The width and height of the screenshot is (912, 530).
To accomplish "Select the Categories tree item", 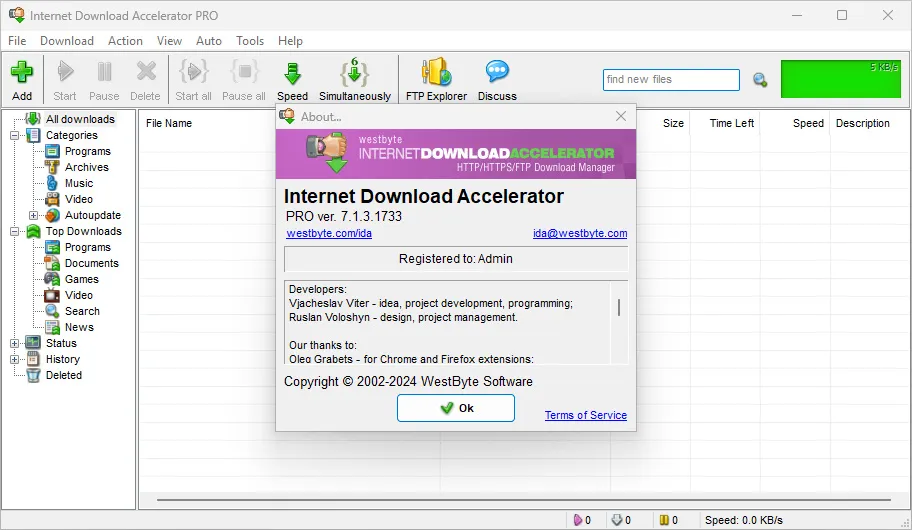I will click(72, 136).
